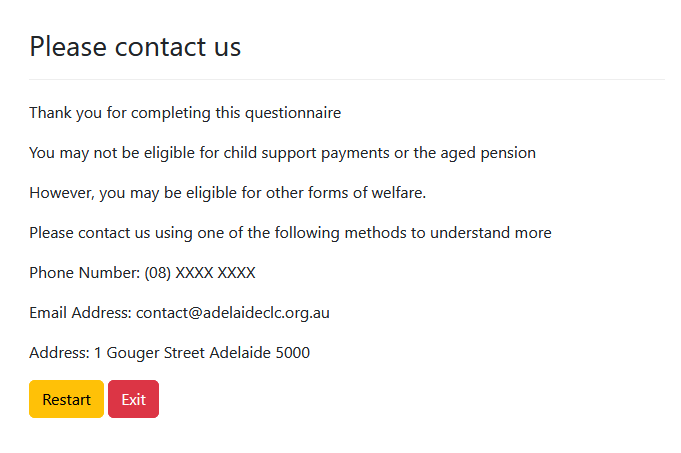Click the horizontal divider under the heading
This screenshot has height=453, width=681.
(346, 79)
